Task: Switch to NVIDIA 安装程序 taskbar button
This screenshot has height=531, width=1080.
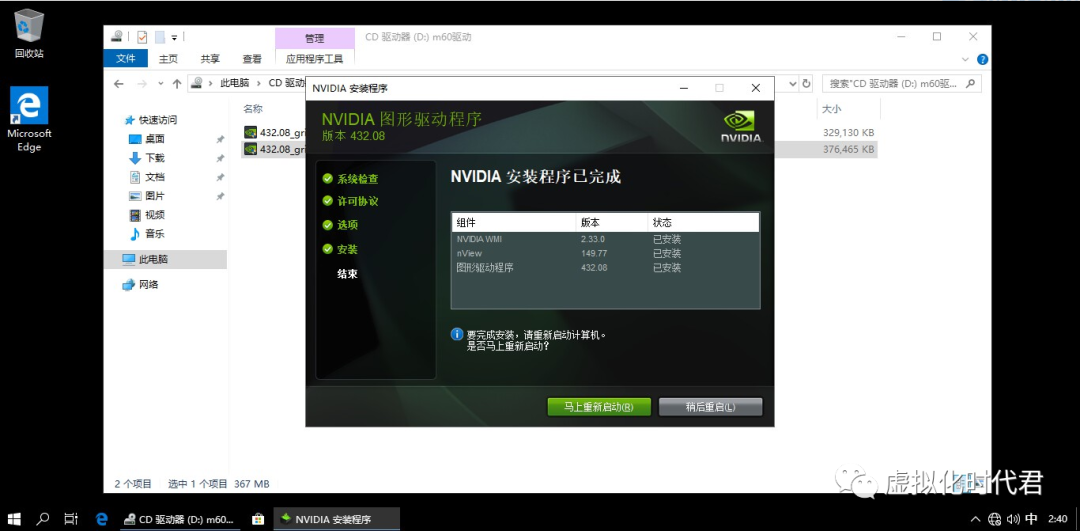Action: pos(337,519)
